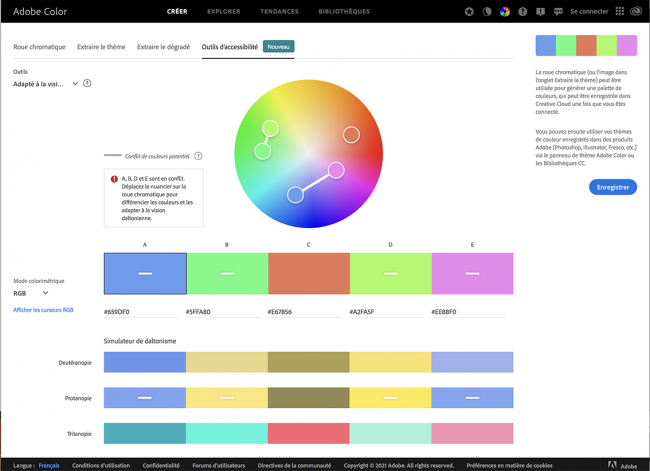
Task: Expand the Outils dropdown Adapté à la visi...
Action: click(x=46, y=84)
